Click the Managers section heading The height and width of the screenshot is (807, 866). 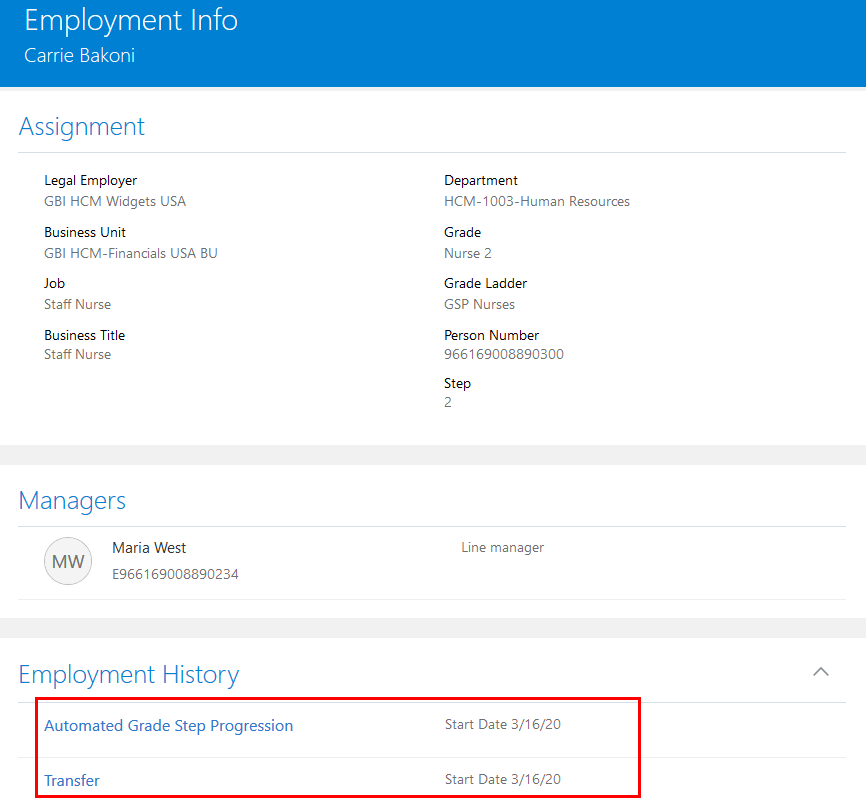click(72, 501)
